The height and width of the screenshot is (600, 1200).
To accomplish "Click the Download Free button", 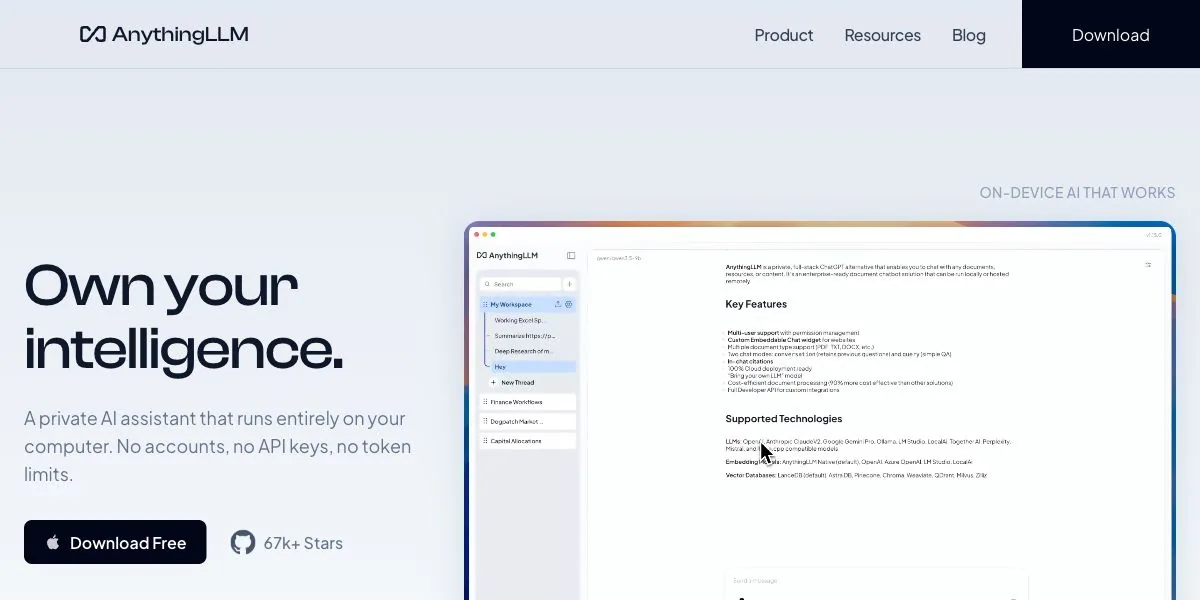I will coord(115,542).
